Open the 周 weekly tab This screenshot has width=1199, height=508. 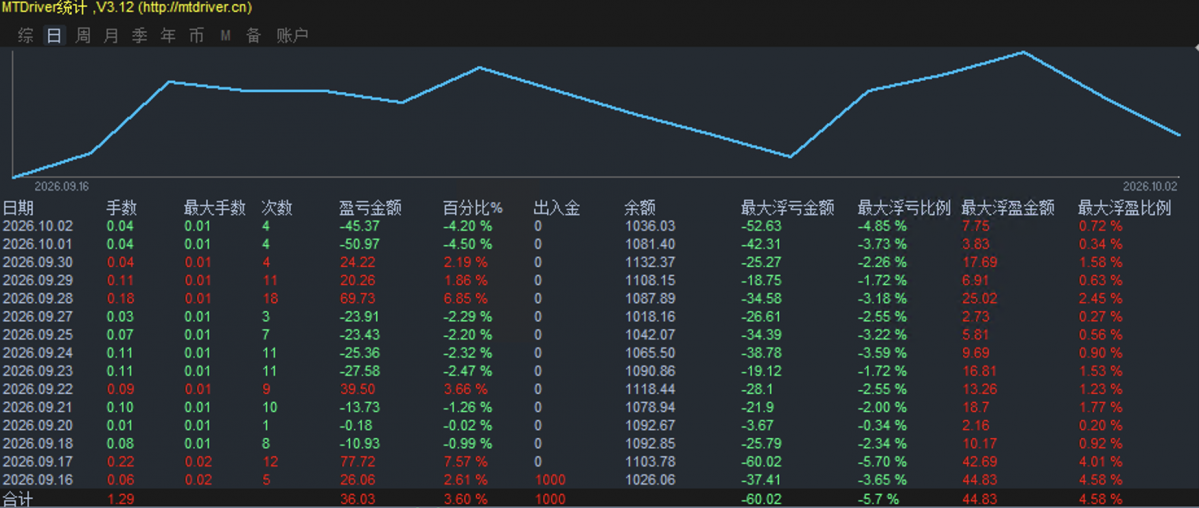coord(83,35)
